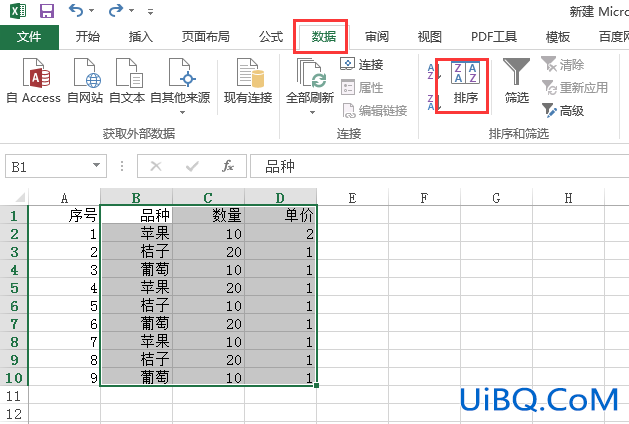
Task: Select column F header
Action: click(x=424, y=197)
